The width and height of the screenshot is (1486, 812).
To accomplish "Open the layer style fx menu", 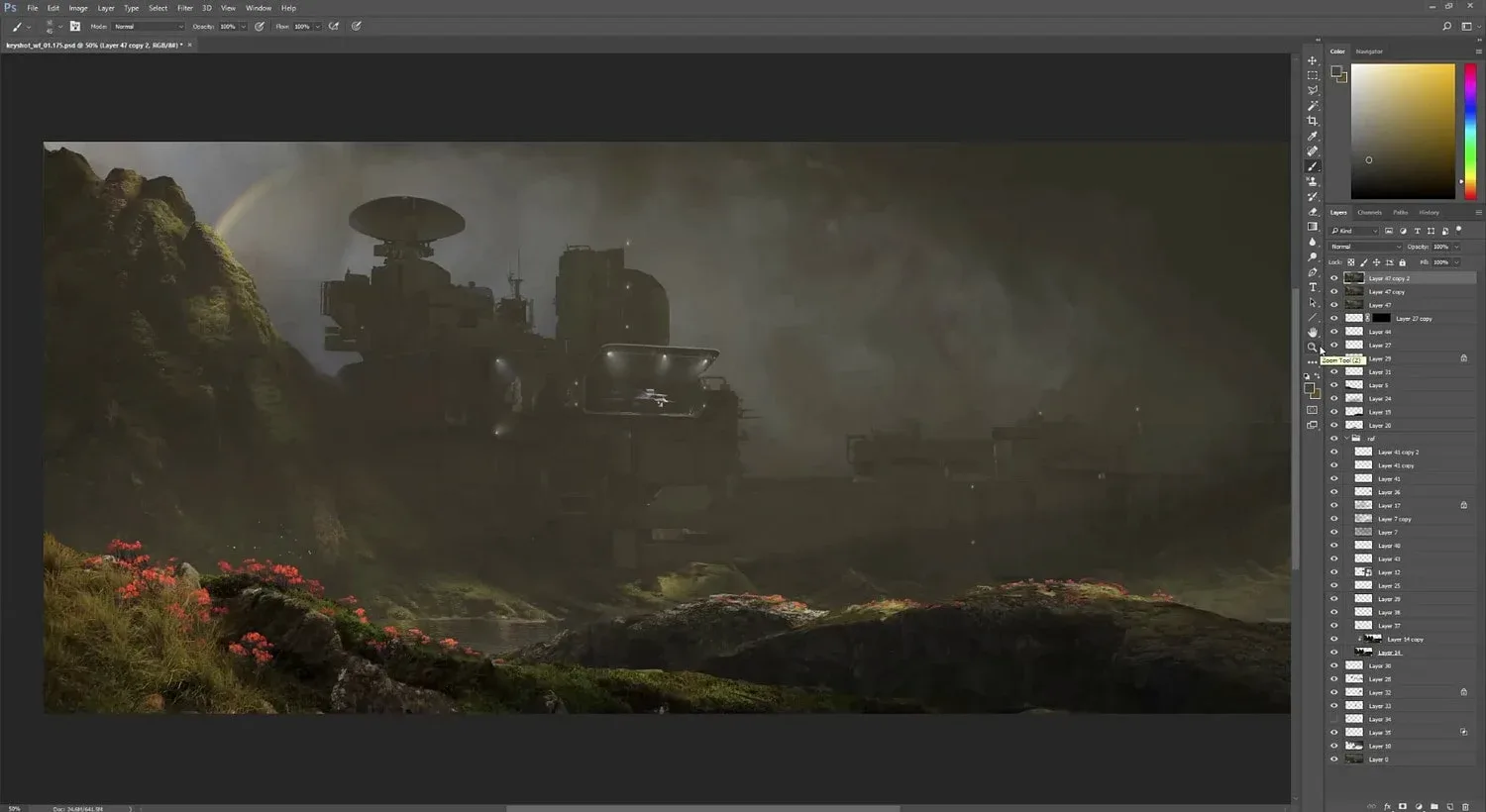I will [x=1388, y=807].
